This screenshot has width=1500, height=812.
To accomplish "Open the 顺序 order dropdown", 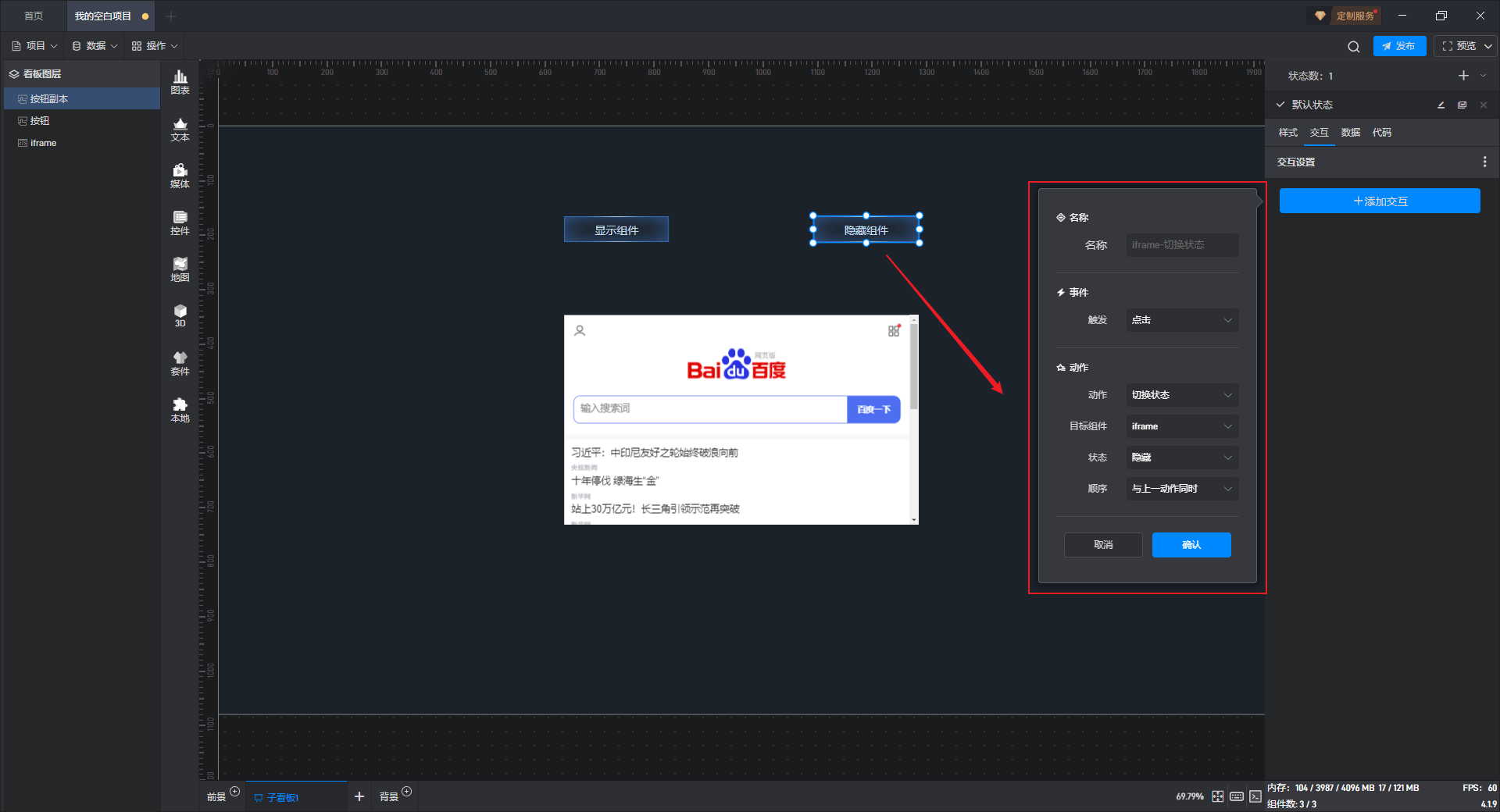I will pos(1181,489).
